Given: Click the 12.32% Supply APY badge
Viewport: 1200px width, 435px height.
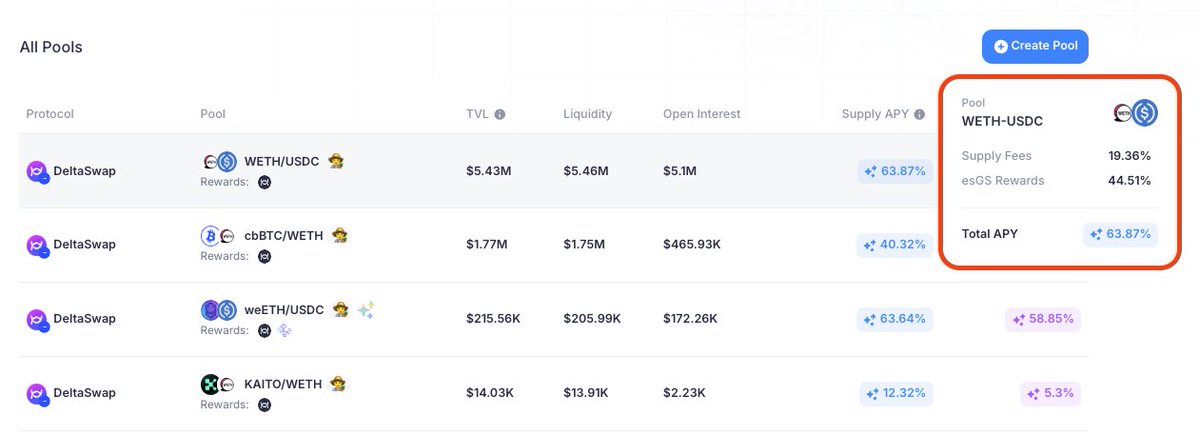Looking at the screenshot, I should point(895,393).
